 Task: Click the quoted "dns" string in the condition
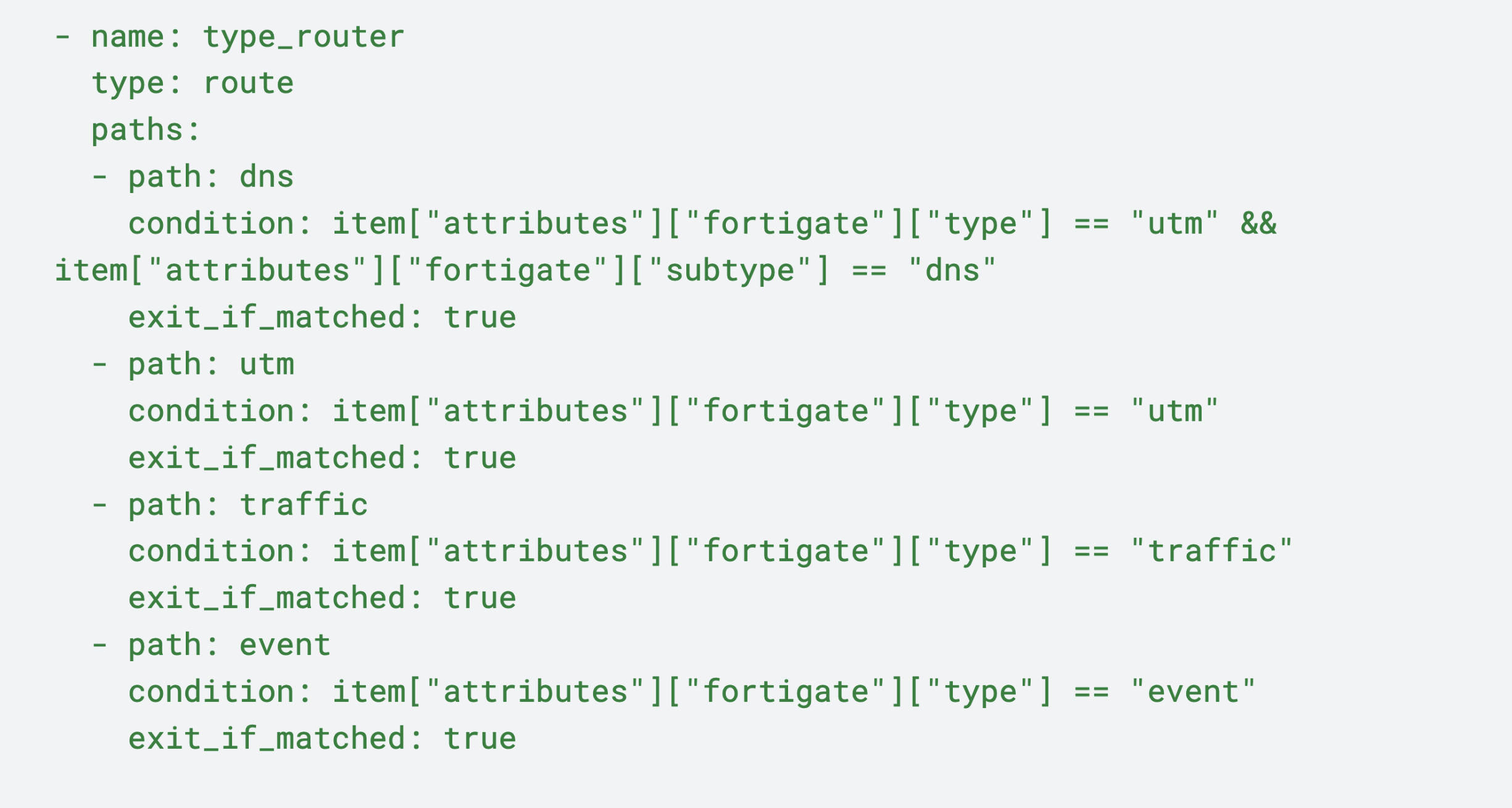point(952,271)
